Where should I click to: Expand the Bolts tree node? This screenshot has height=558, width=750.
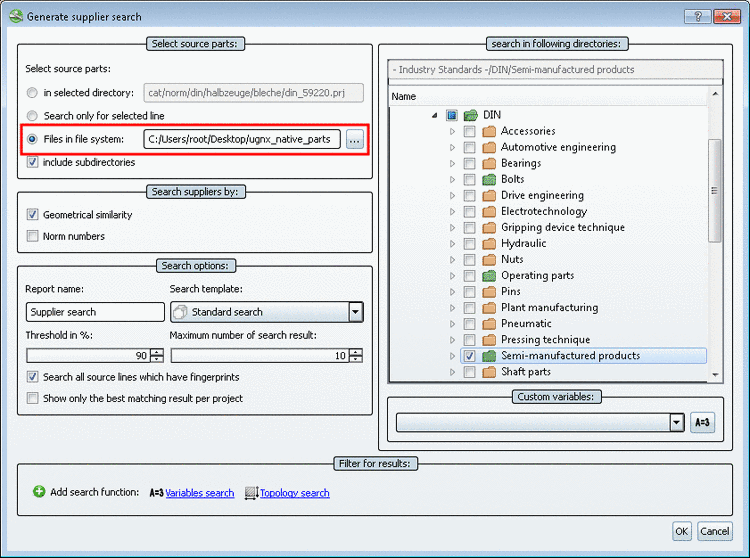452,179
